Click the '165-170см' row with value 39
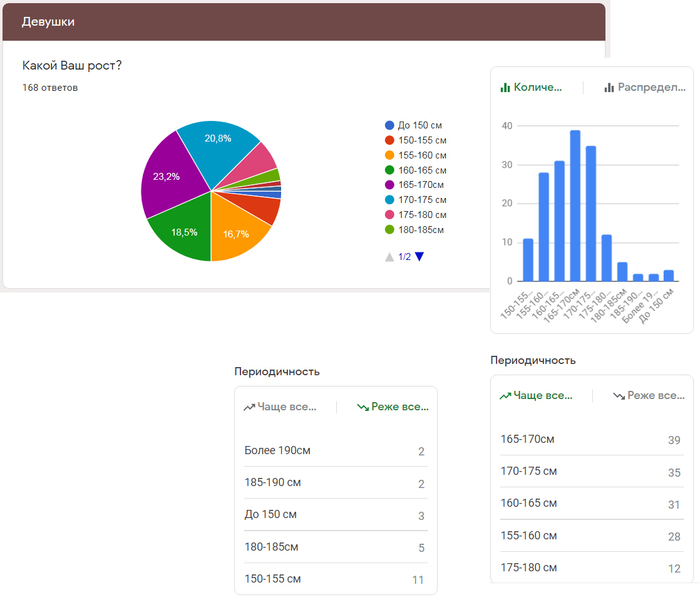This screenshot has width=700, height=607. [592, 440]
